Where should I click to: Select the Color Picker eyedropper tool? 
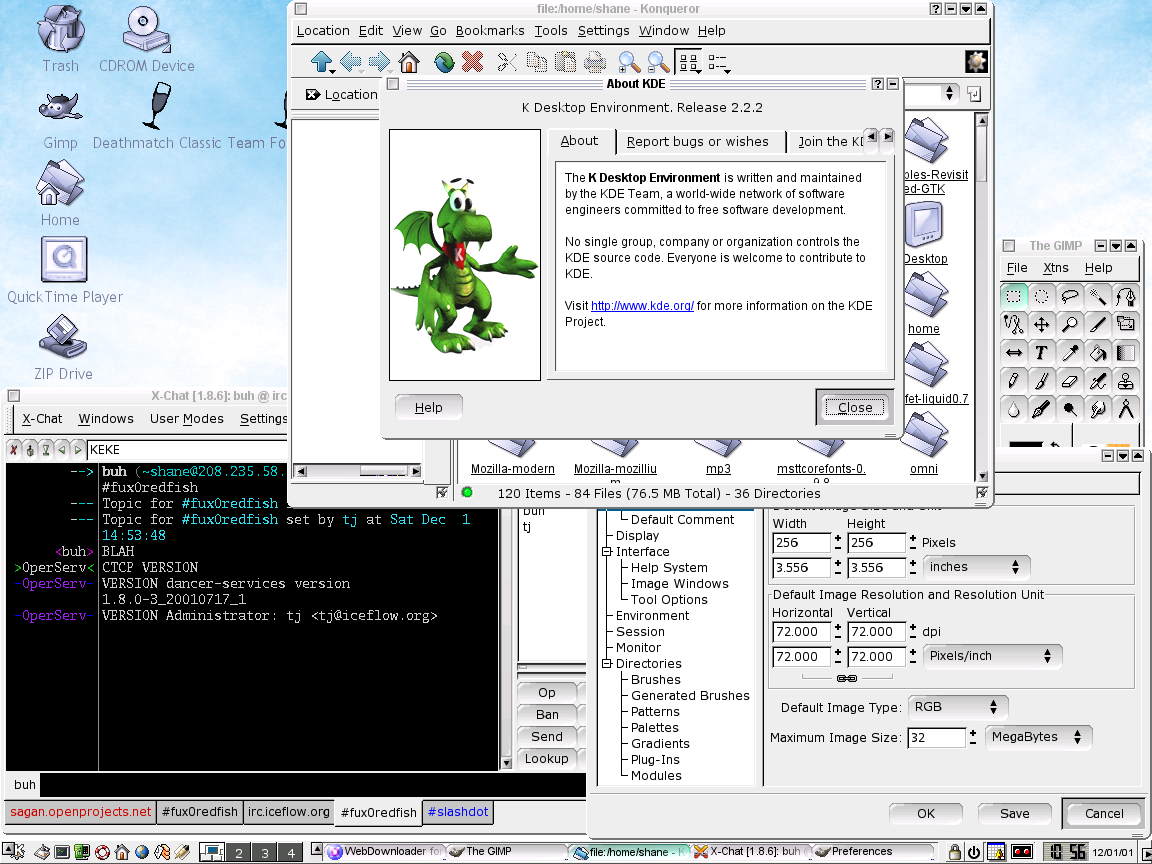point(1070,353)
